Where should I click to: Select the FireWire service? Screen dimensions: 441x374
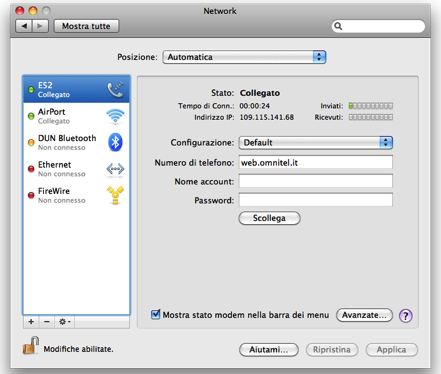point(76,195)
